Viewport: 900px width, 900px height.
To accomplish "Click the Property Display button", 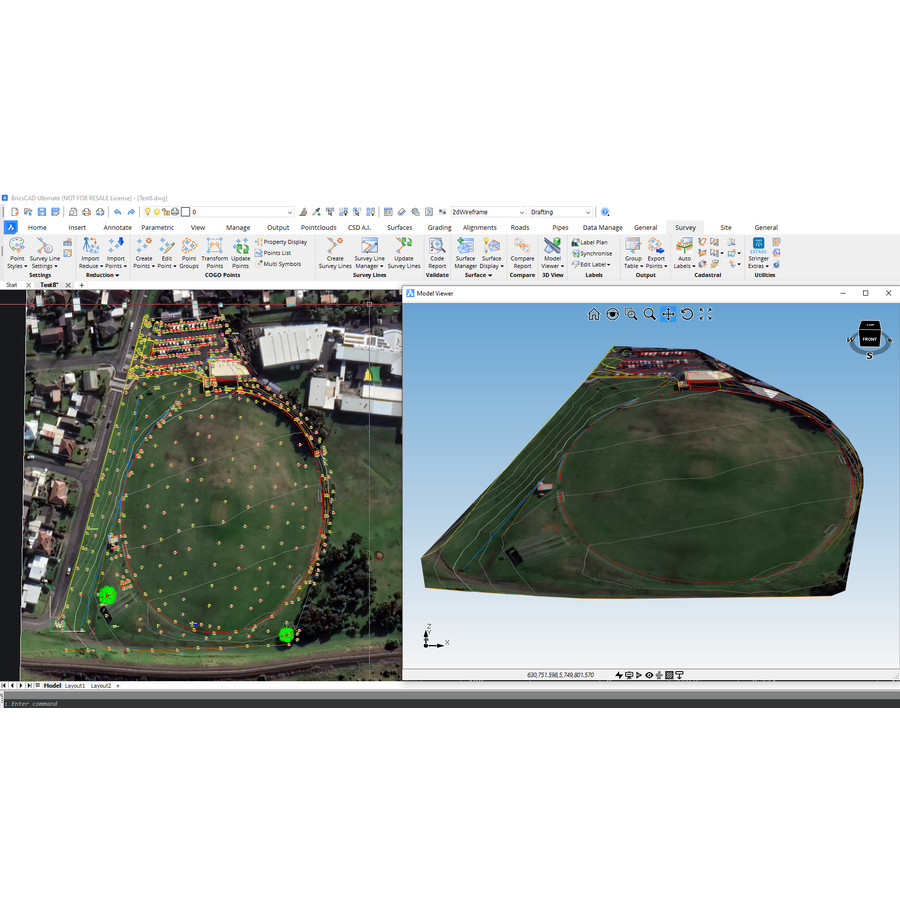I will click(x=281, y=242).
